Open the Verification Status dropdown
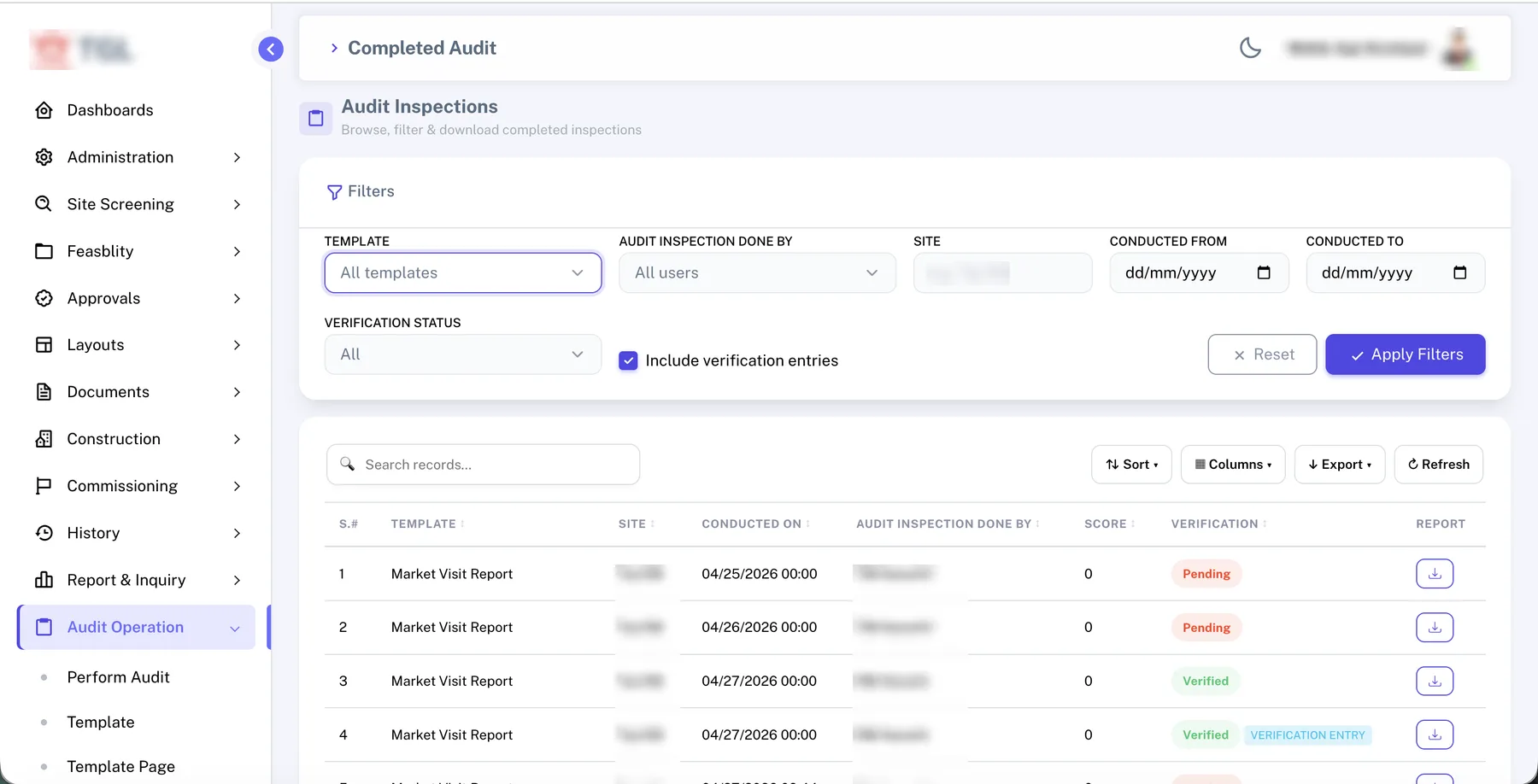Image resolution: width=1538 pixels, height=784 pixels. pyautogui.click(x=463, y=354)
